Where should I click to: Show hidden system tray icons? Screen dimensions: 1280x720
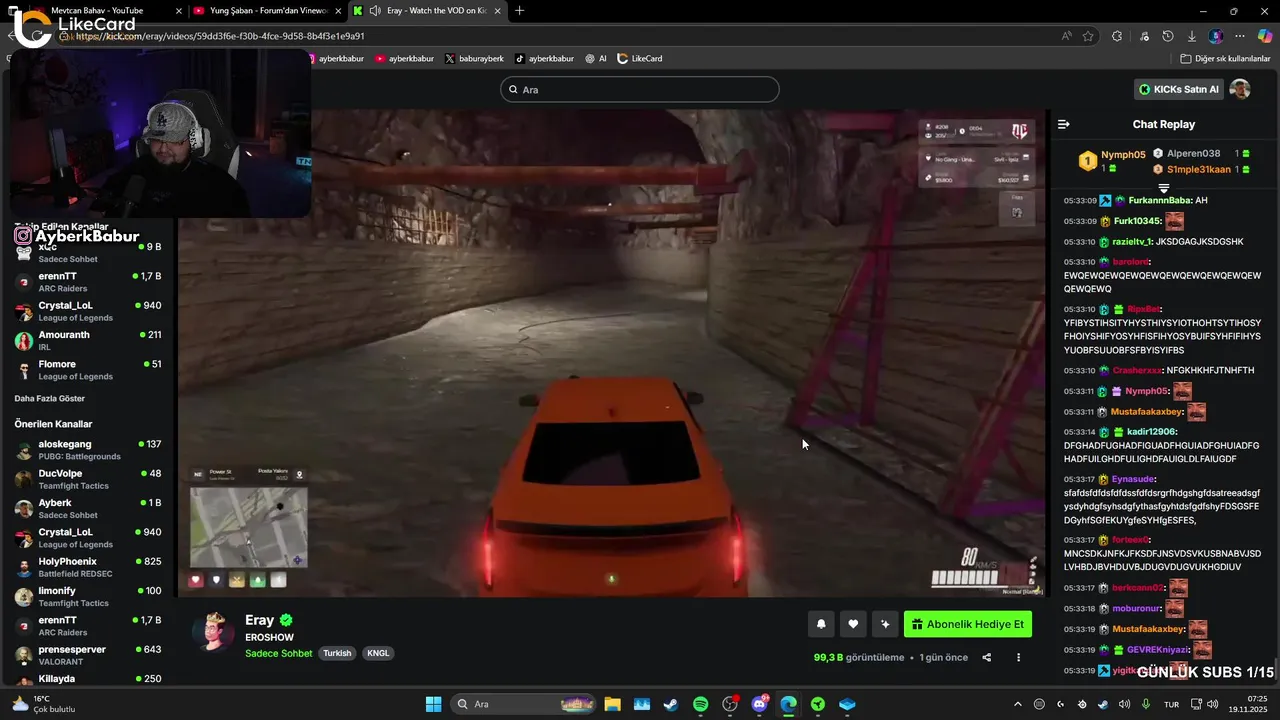click(x=1018, y=704)
